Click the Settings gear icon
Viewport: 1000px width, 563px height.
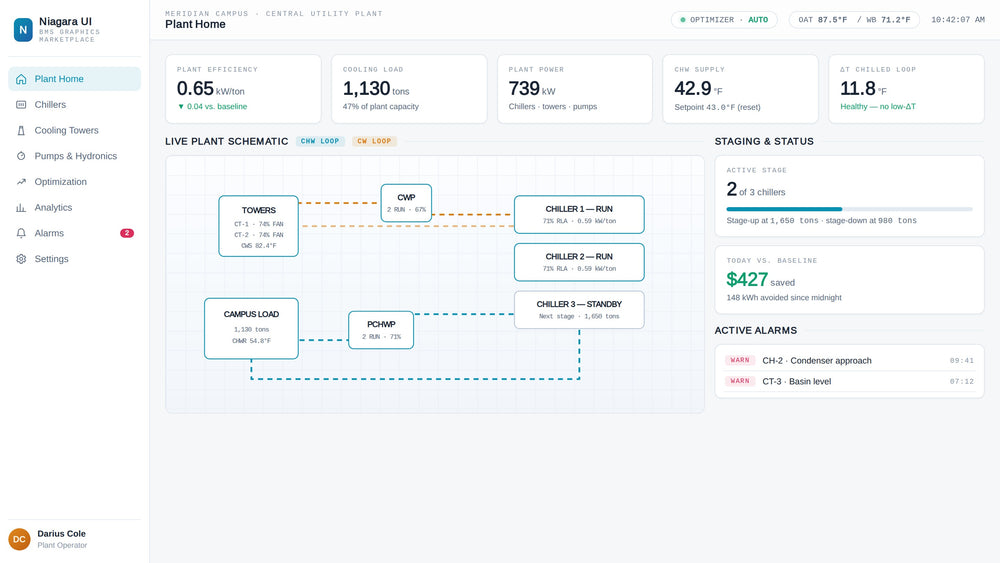[21, 259]
